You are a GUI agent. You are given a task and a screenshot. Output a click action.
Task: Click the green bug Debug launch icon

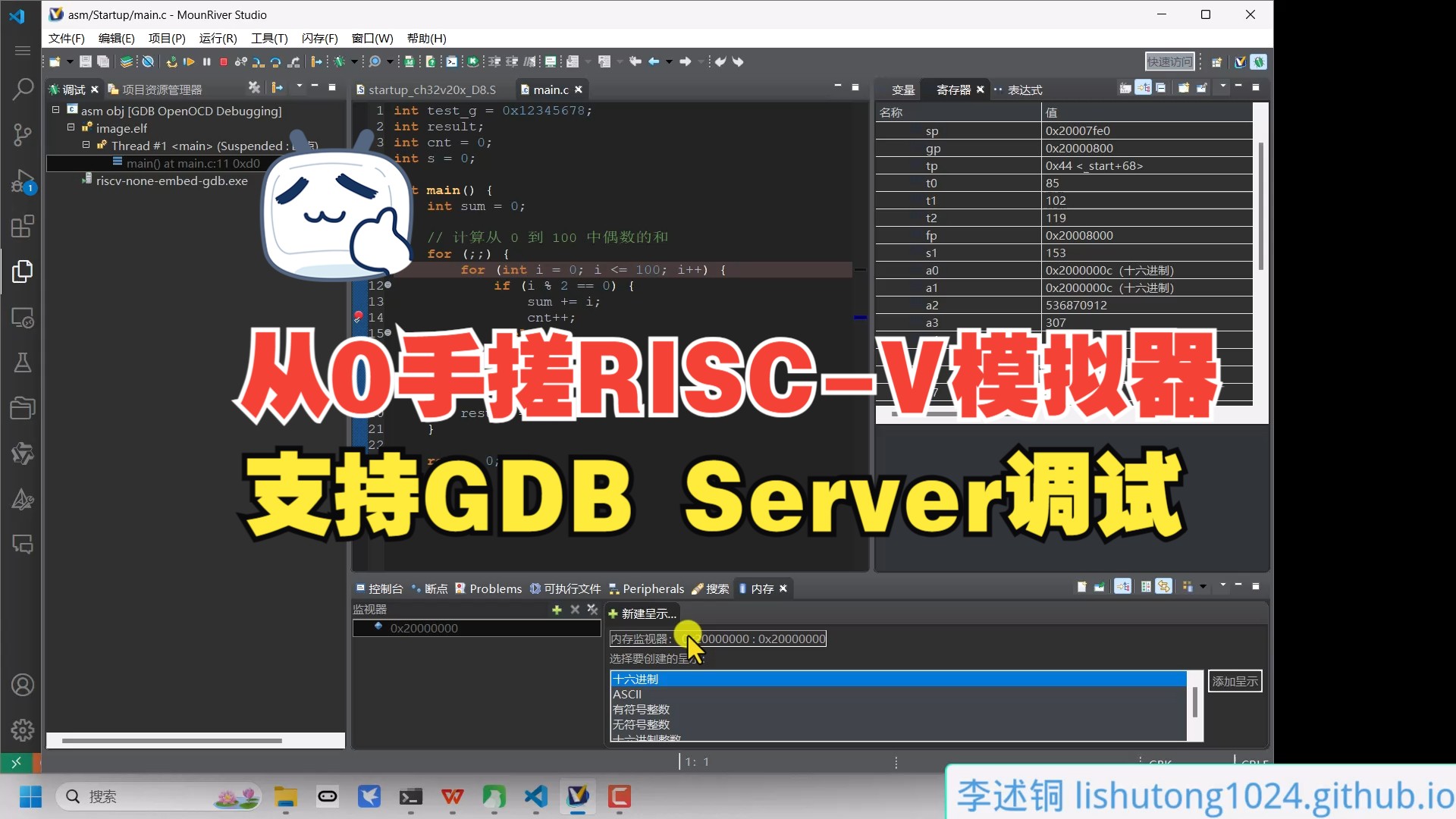click(x=339, y=61)
